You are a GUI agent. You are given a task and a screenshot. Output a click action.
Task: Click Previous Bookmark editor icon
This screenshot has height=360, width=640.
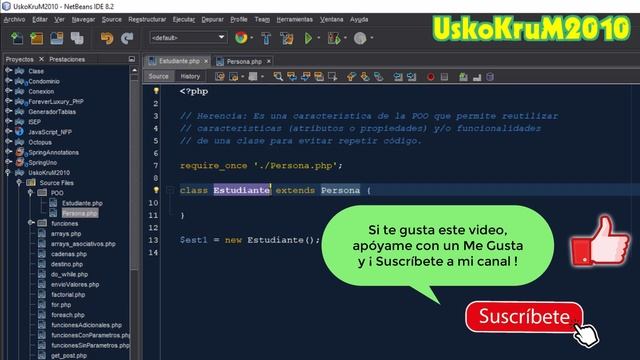pos(351,77)
